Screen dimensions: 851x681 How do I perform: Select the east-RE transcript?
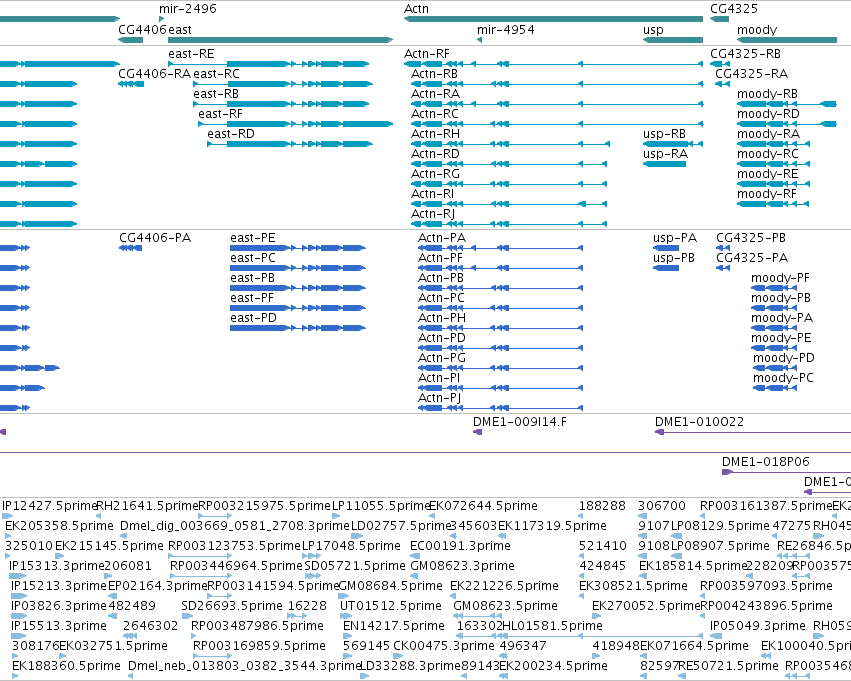click(269, 64)
